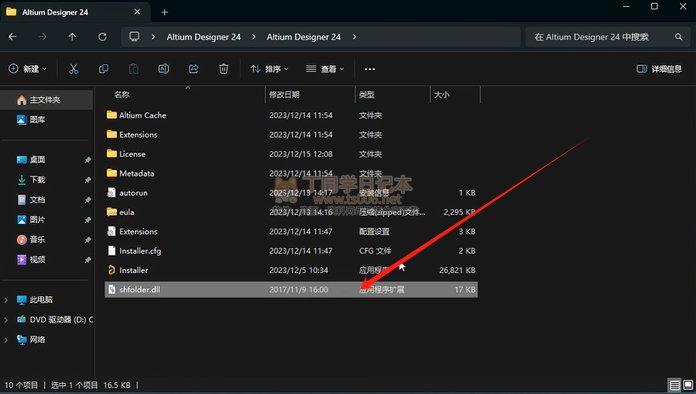
Task: Open the 查看 view dropdown
Action: pos(325,69)
